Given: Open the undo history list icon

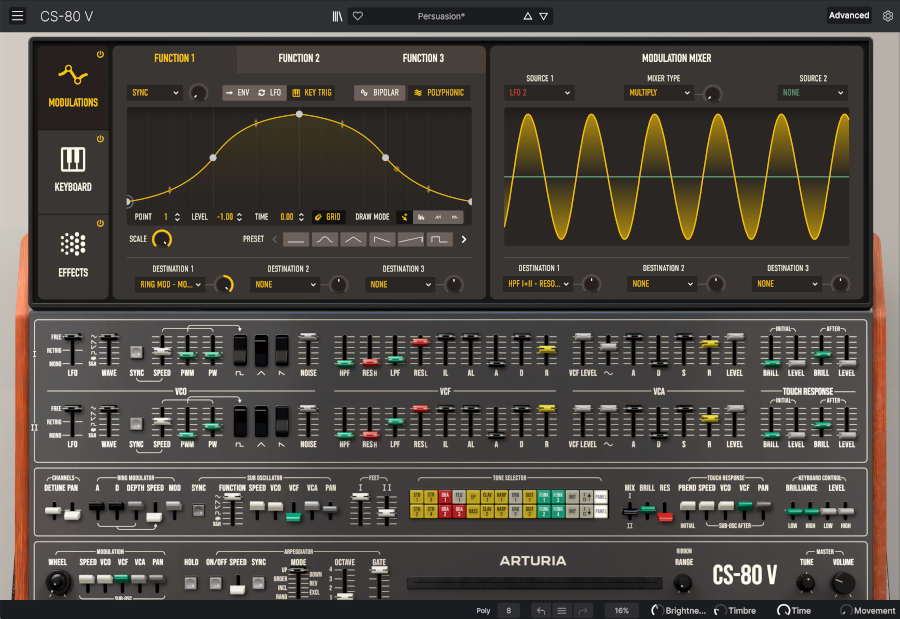Looking at the screenshot, I should 562,610.
